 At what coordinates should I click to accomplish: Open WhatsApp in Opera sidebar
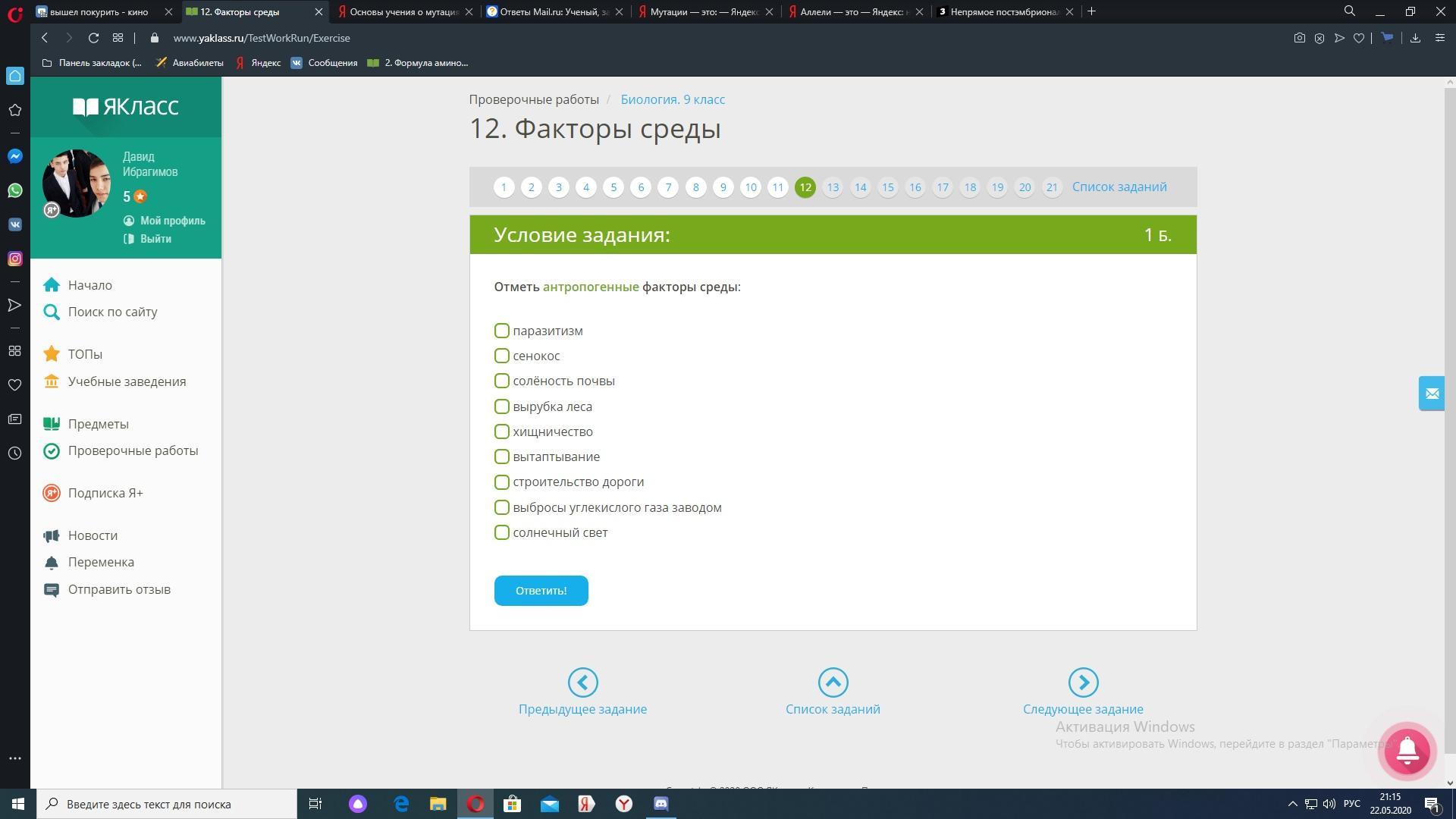coord(14,190)
